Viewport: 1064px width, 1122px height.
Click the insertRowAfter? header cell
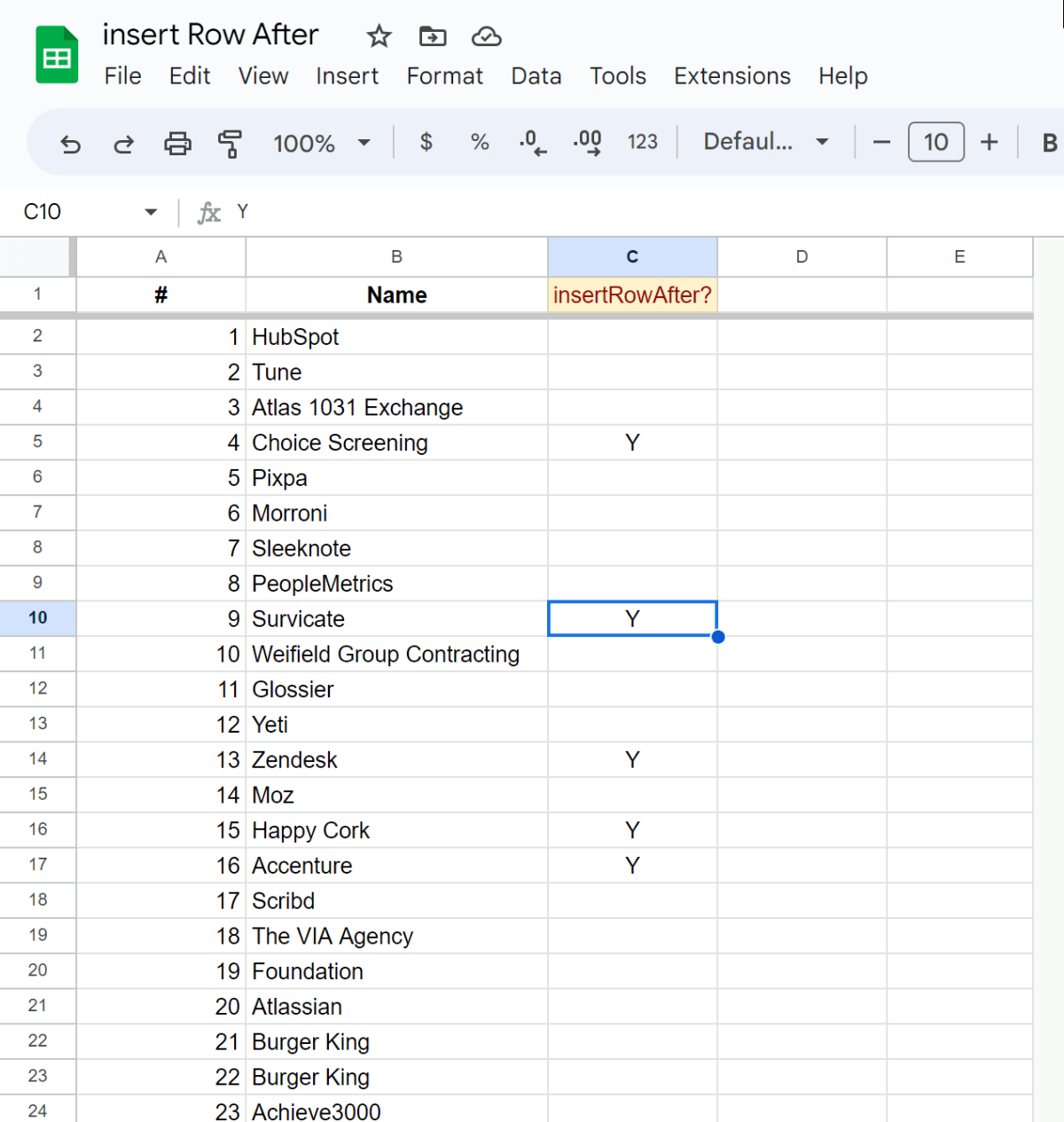[x=632, y=295]
